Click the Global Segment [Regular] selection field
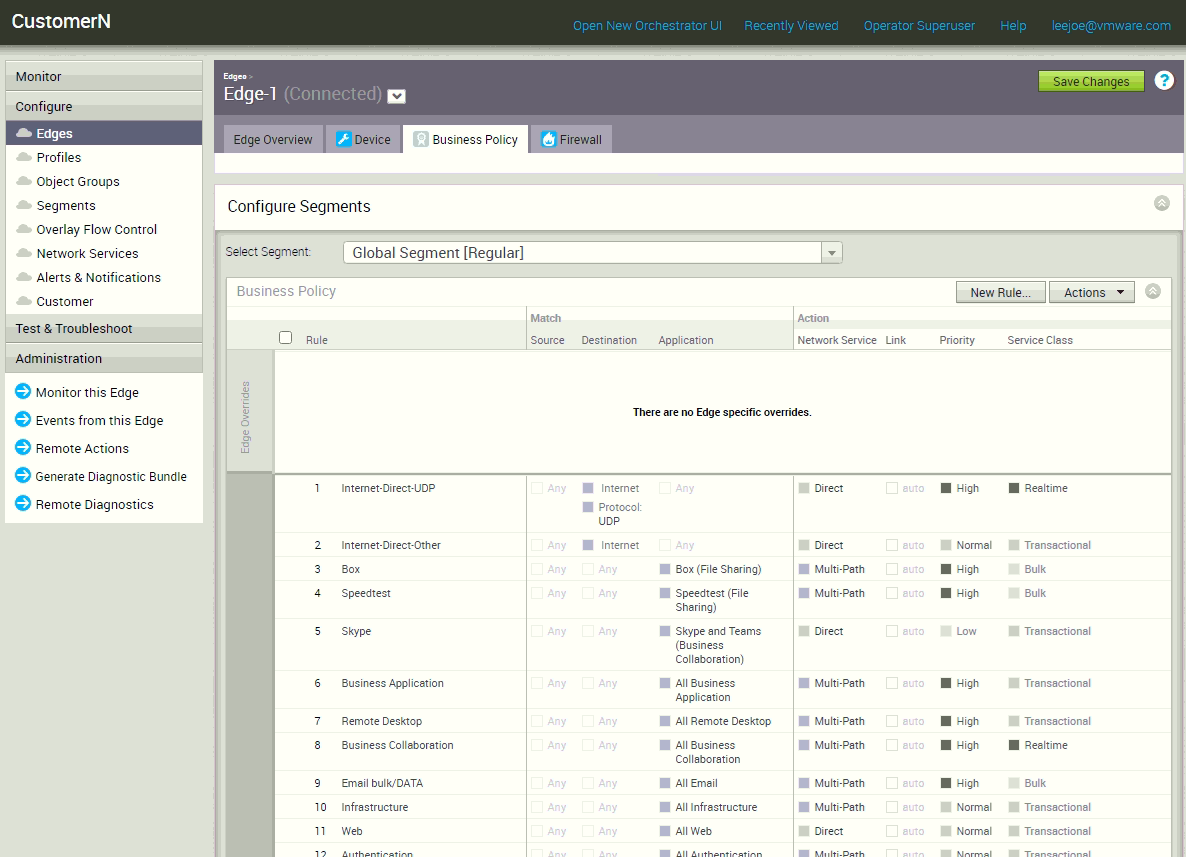The width and height of the screenshot is (1186, 857). 582,253
